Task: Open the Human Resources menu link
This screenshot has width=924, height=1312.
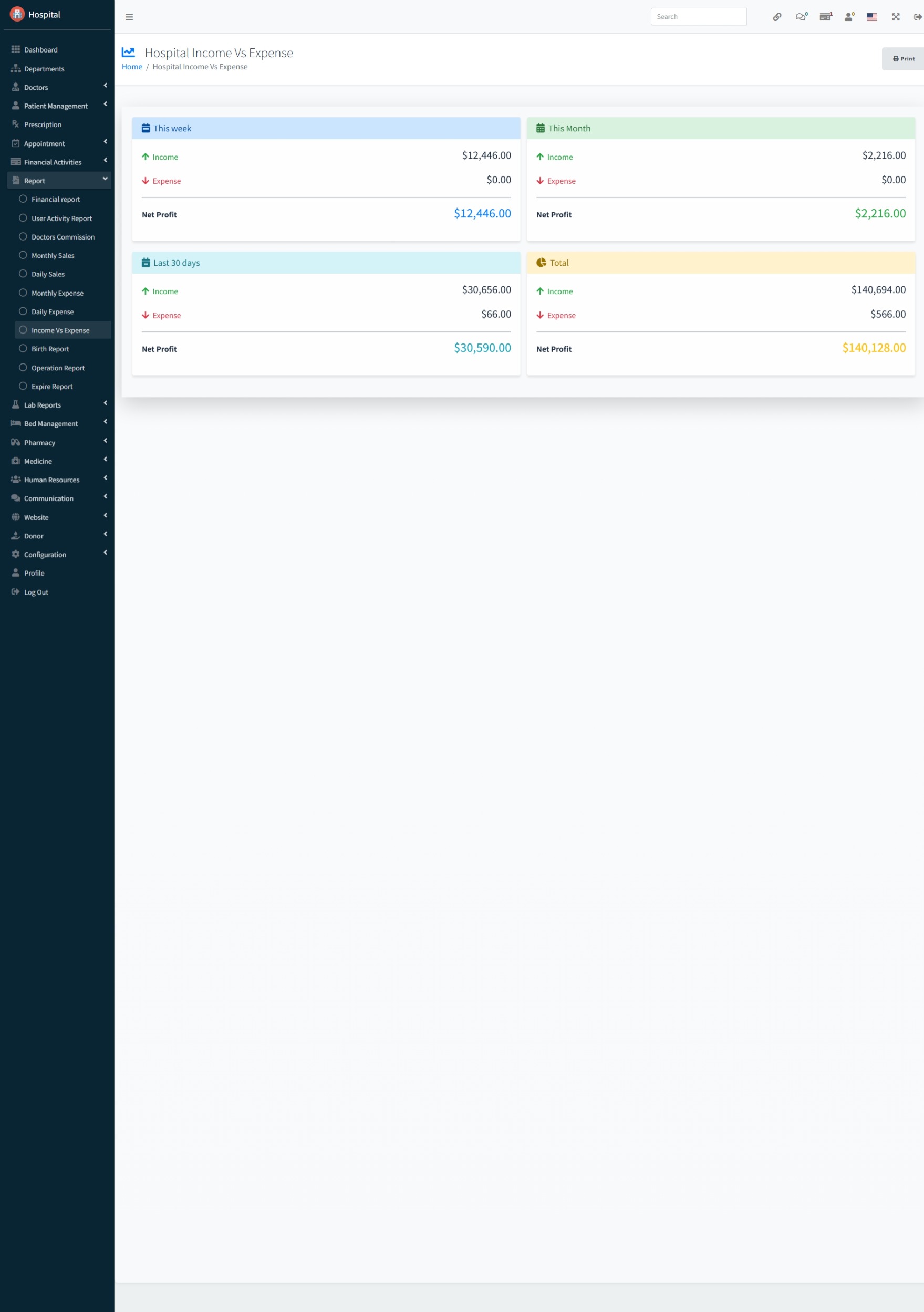Action: pos(59,480)
